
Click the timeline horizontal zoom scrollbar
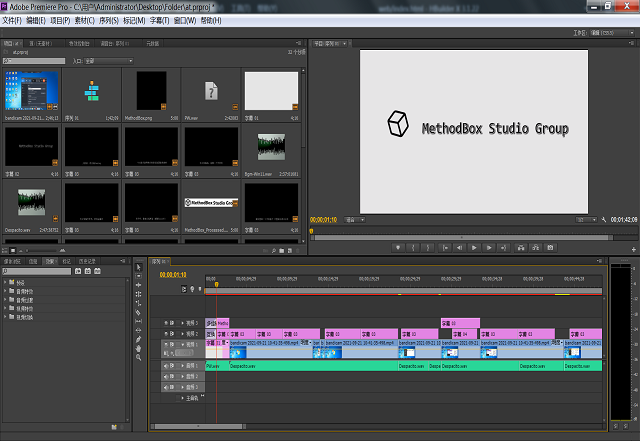point(198,427)
